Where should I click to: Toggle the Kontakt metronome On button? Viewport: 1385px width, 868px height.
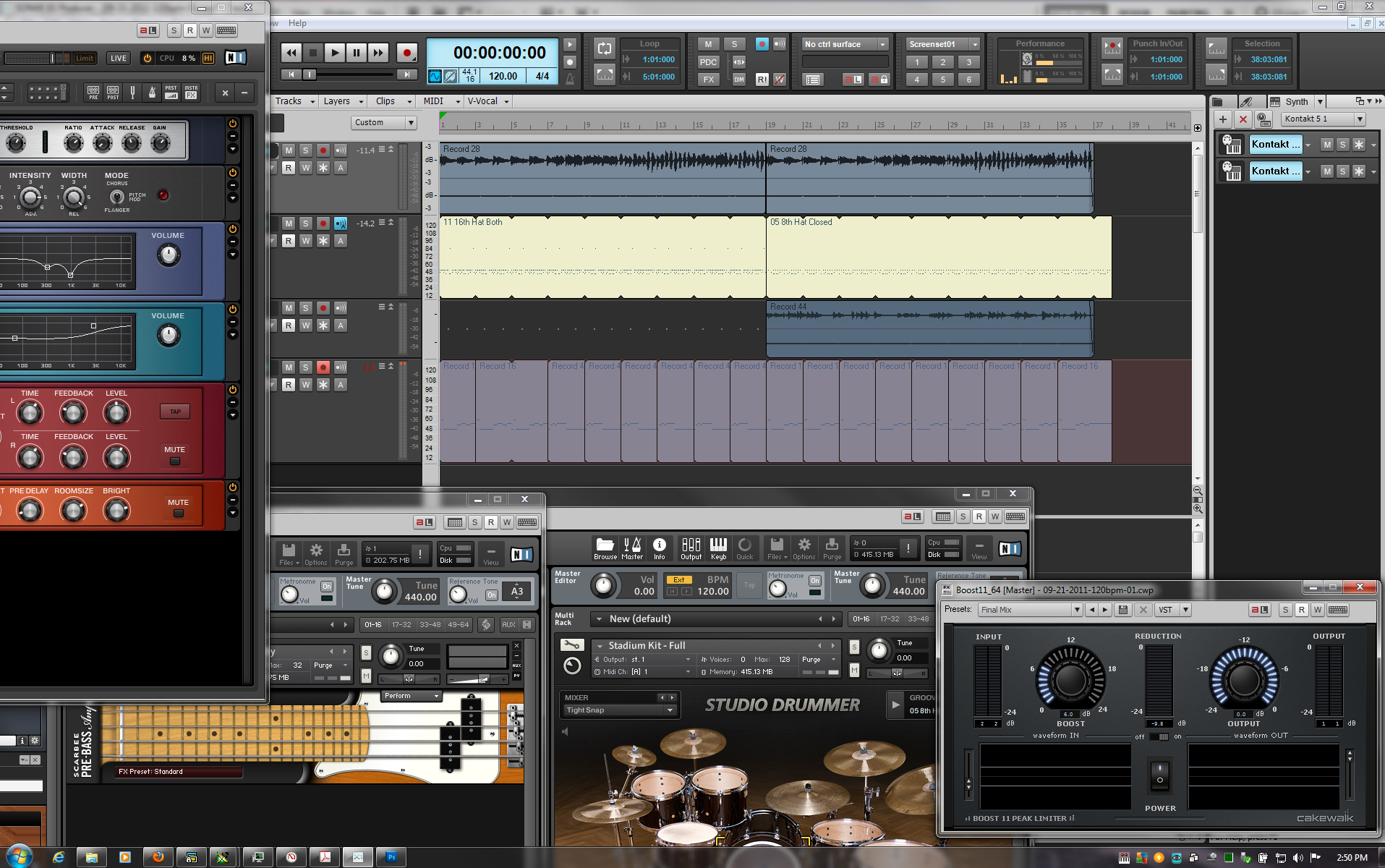815,580
